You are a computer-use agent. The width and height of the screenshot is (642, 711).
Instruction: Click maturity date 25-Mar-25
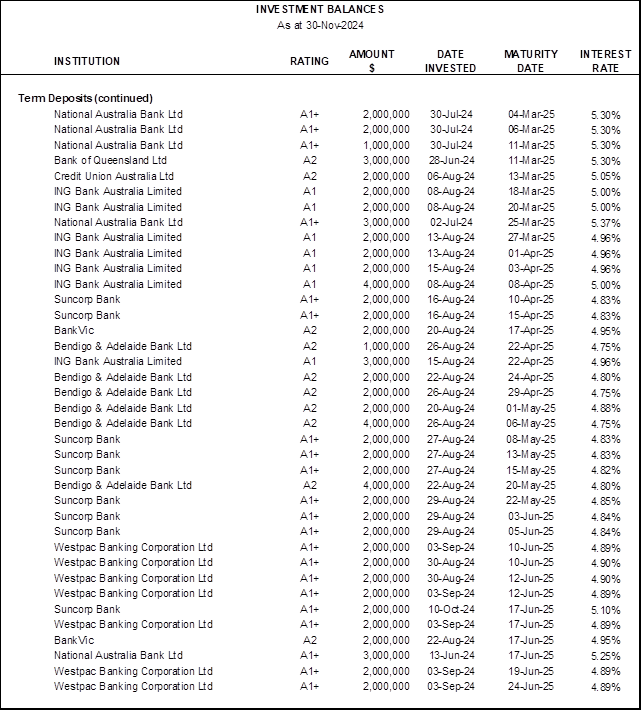point(531,223)
